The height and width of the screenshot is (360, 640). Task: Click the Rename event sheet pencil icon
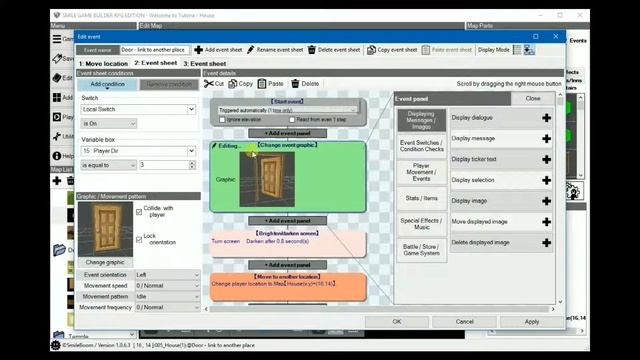click(251, 50)
